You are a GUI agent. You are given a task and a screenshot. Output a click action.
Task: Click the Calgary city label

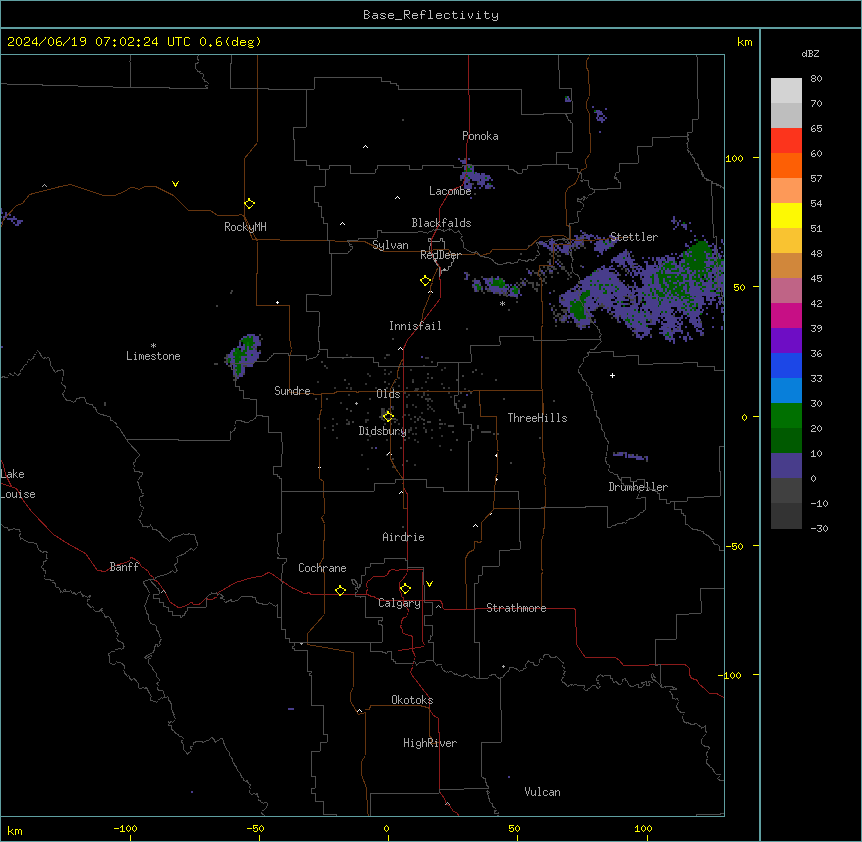point(399,603)
